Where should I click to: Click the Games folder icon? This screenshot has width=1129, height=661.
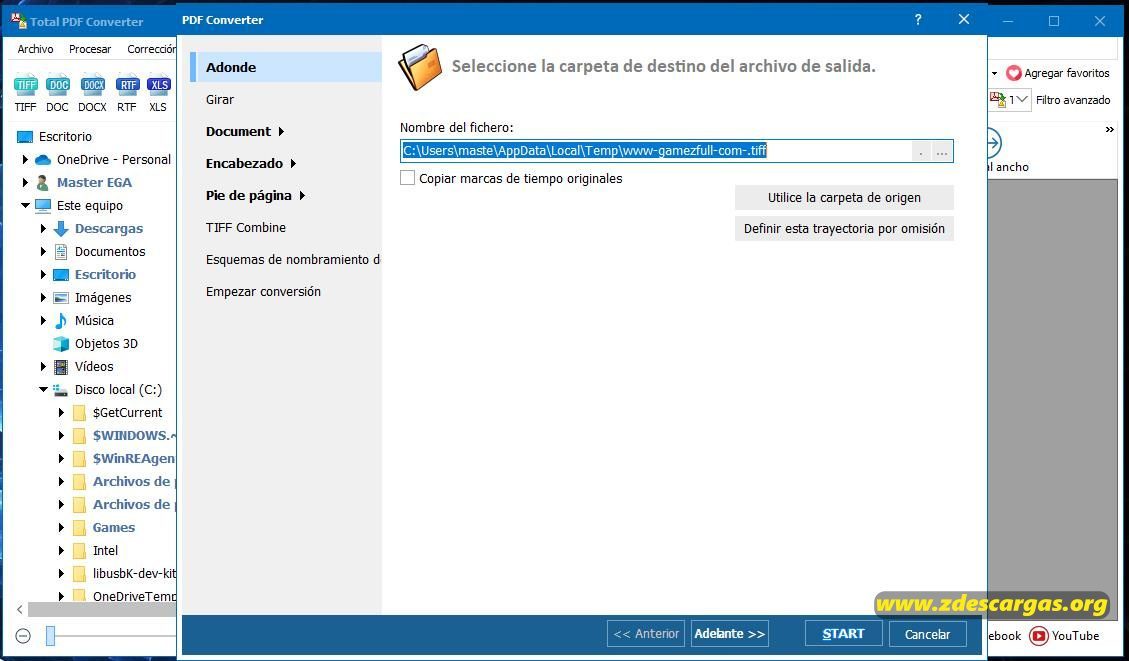click(x=80, y=528)
